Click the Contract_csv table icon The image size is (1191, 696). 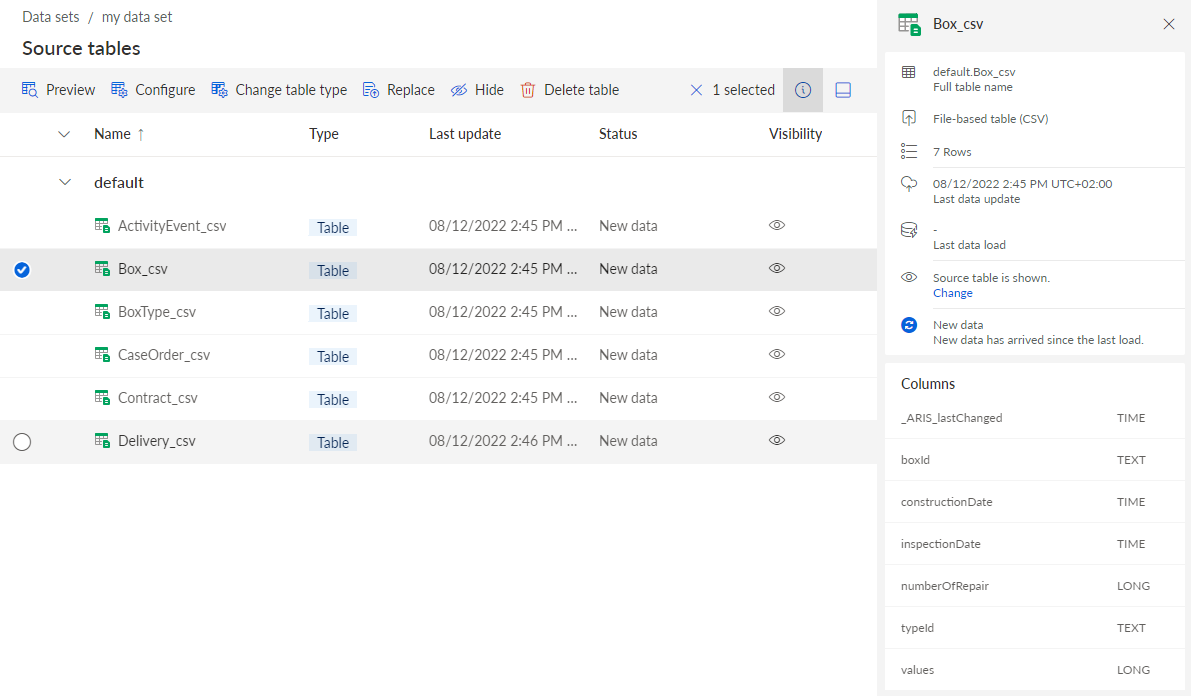pos(102,397)
